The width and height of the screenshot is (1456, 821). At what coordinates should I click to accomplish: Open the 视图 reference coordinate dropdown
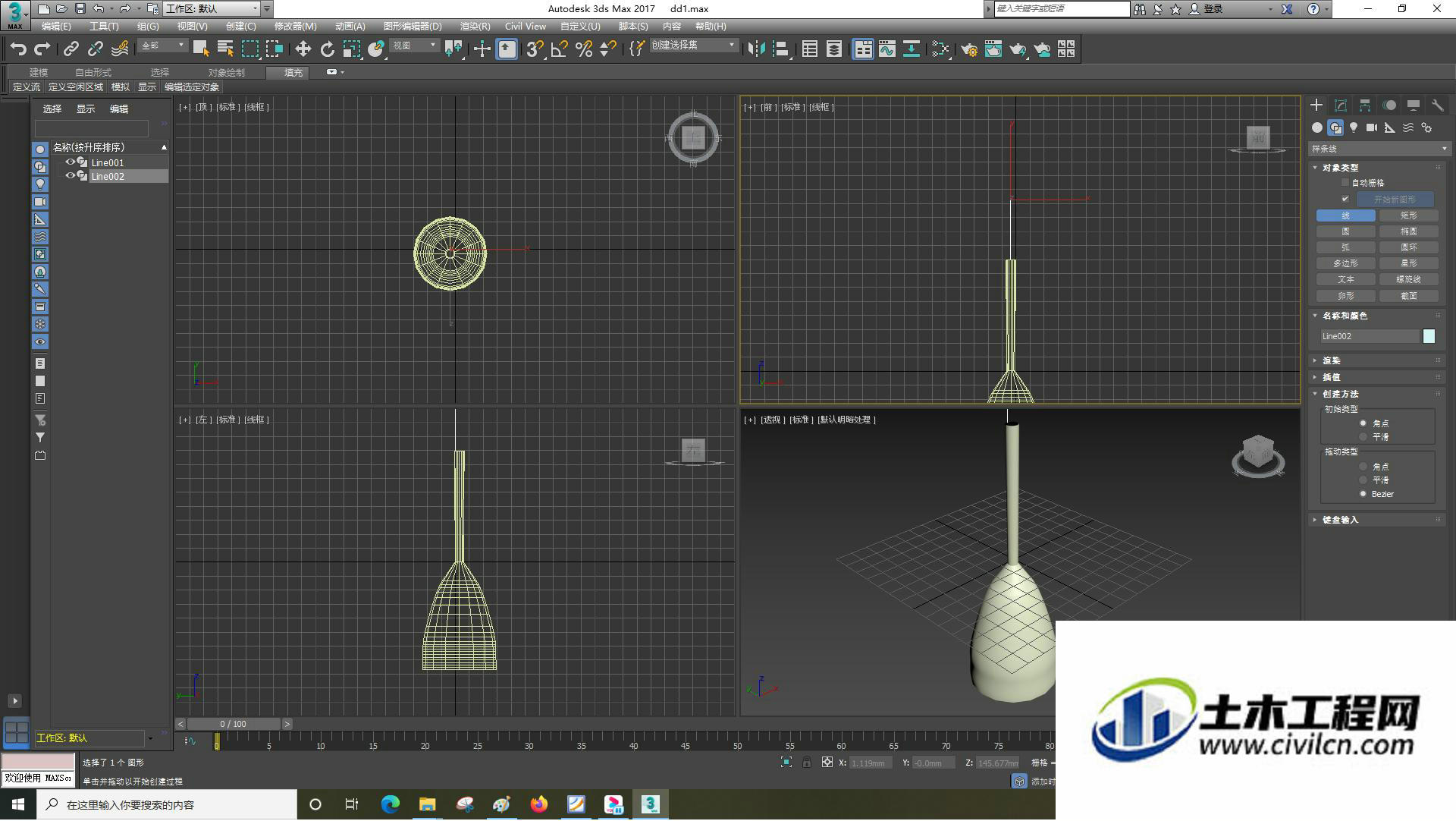point(415,46)
